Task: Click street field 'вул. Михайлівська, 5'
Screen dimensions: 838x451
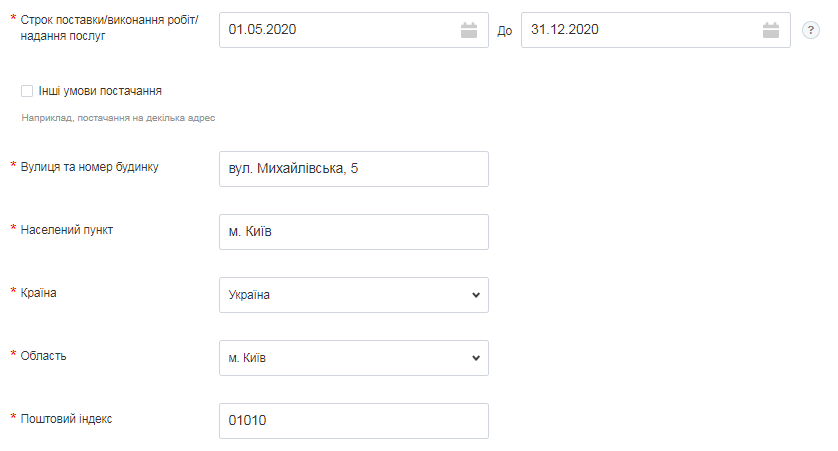Action: [x=353, y=169]
